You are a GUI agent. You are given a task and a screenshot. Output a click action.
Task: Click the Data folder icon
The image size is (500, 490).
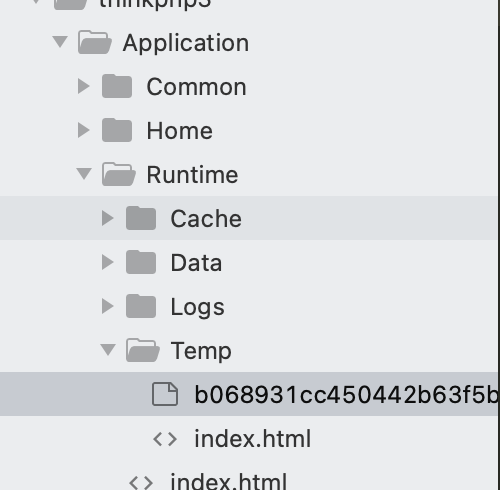coord(141,262)
